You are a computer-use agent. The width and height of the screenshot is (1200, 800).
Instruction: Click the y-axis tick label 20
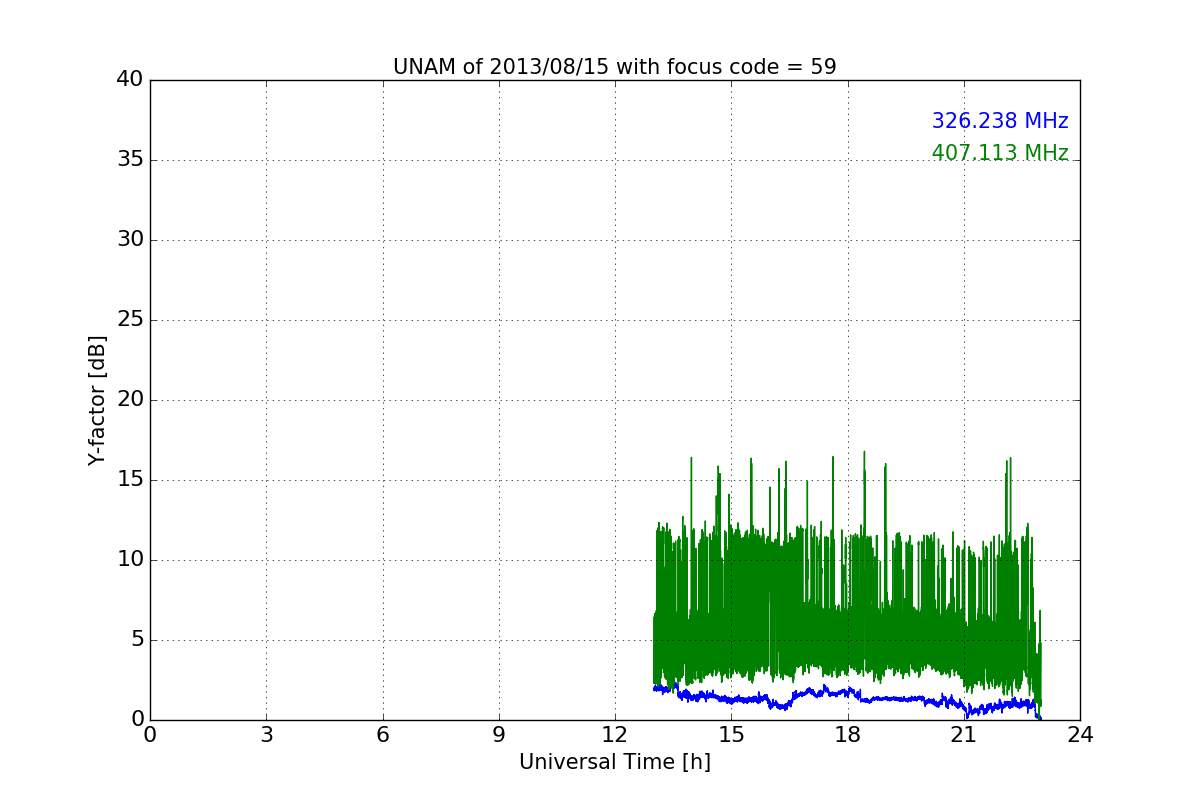130,400
